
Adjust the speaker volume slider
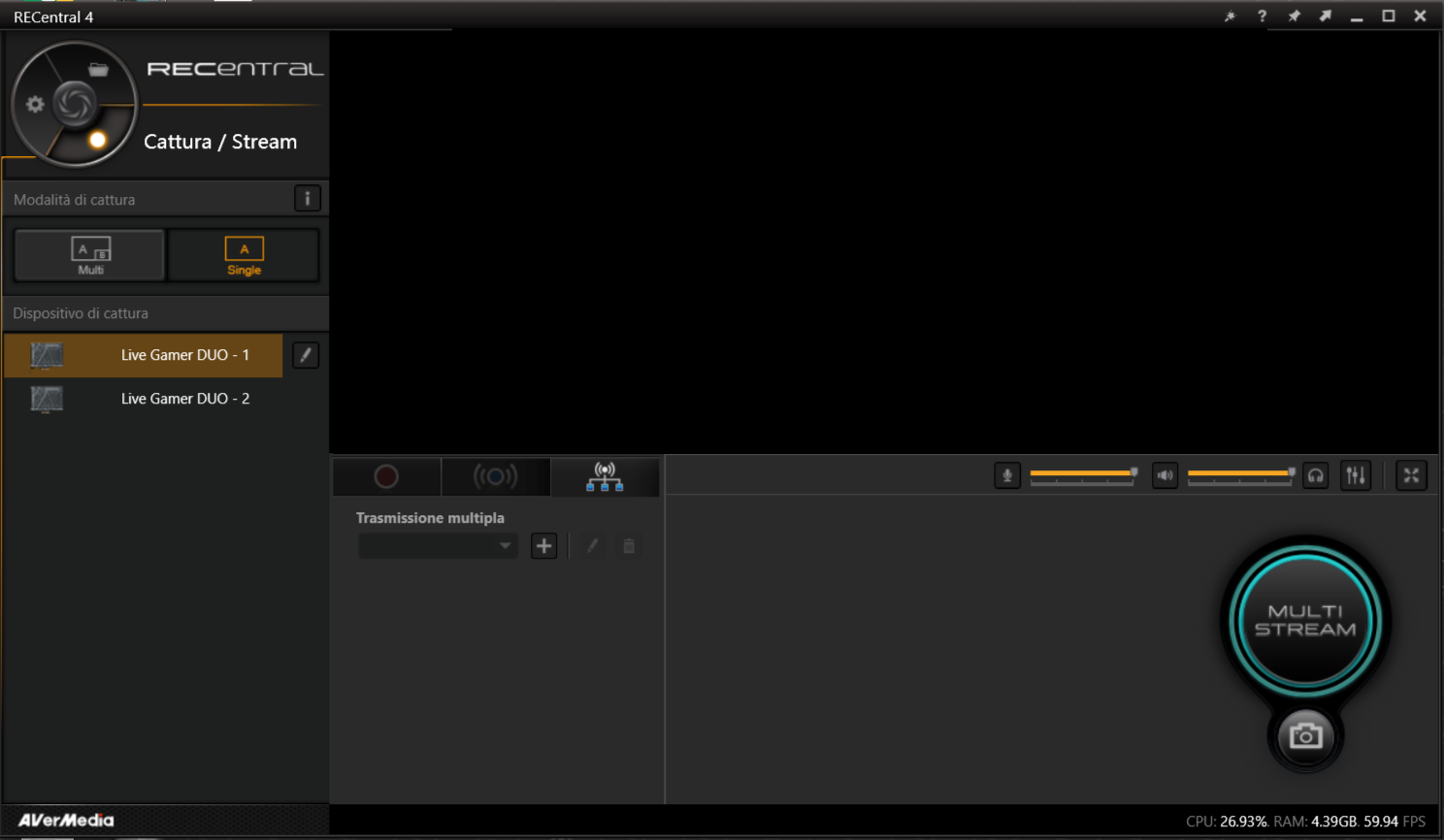[x=1241, y=474]
